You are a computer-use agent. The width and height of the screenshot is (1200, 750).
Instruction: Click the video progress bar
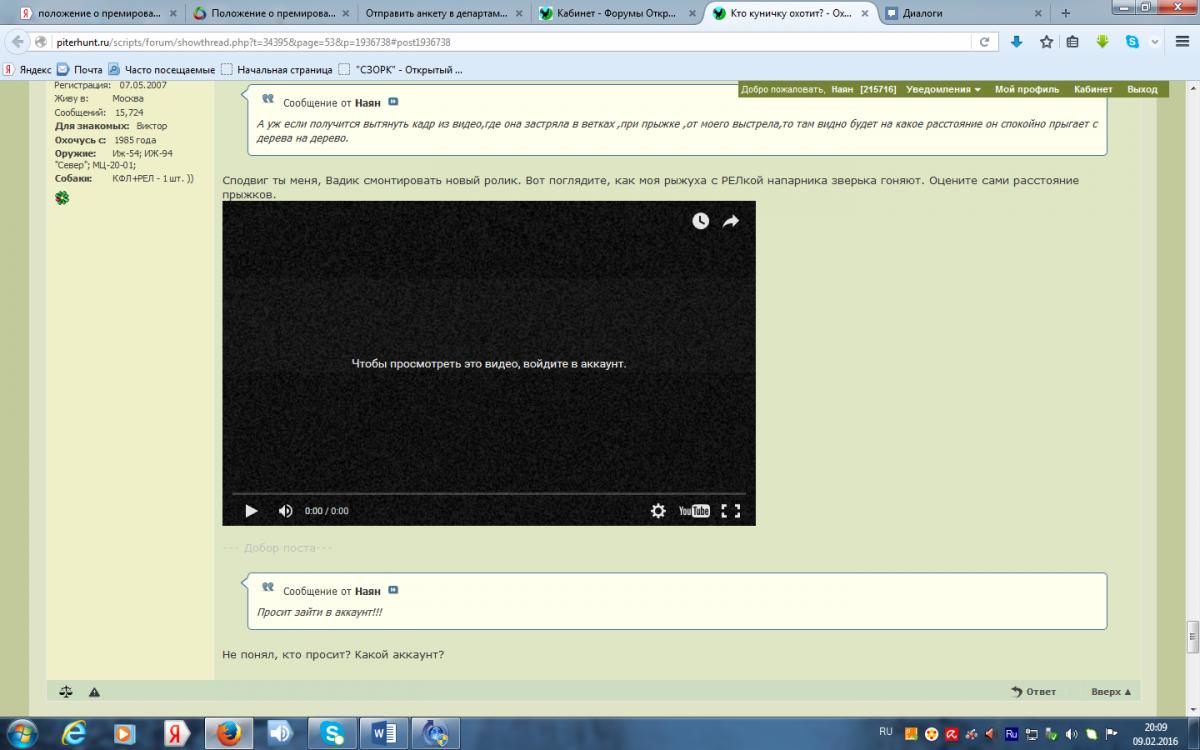489,494
